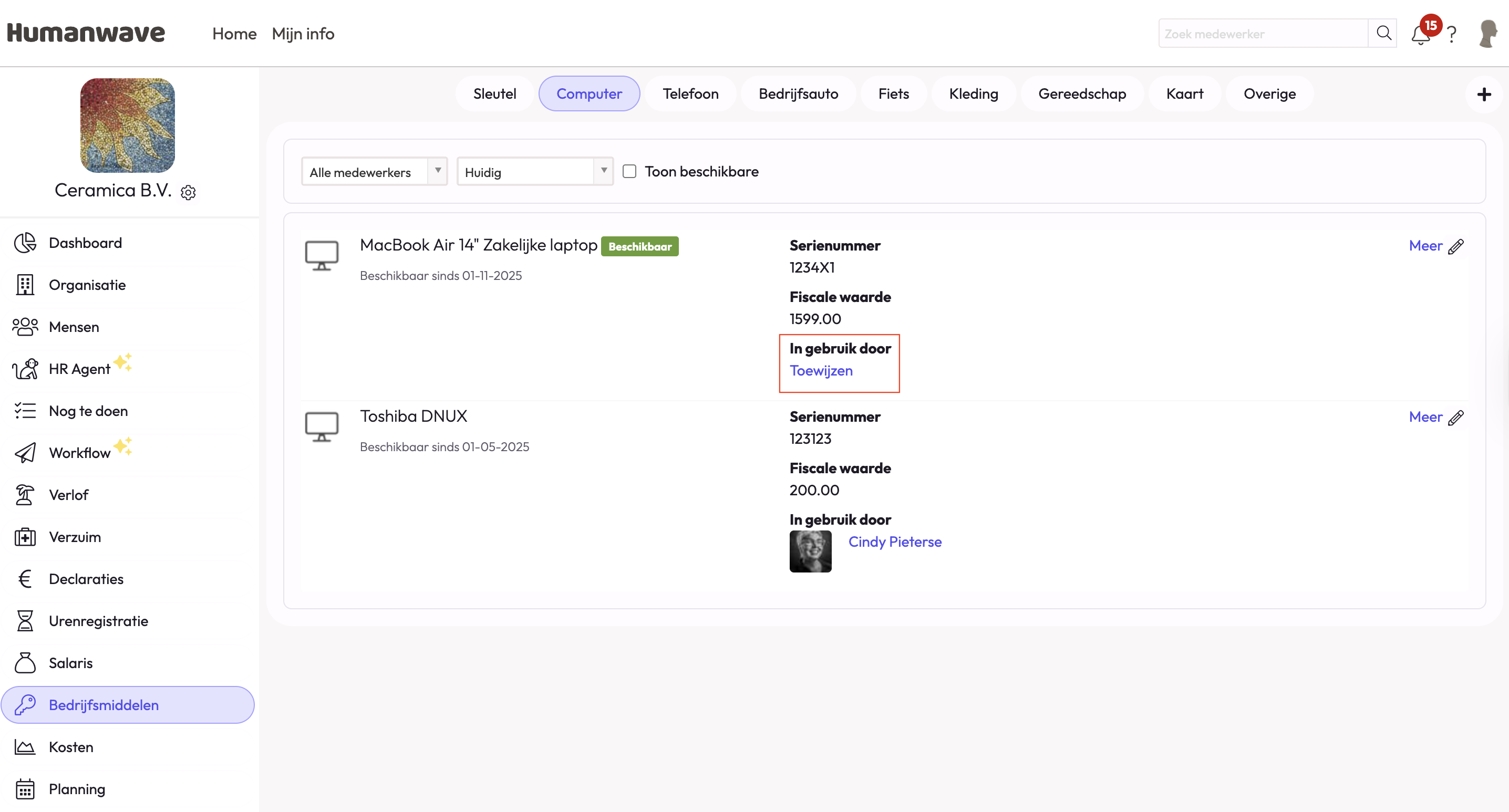Edit MacBook Air with pencil icon
The height and width of the screenshot is (812, 1509).
coord(1456,247)
